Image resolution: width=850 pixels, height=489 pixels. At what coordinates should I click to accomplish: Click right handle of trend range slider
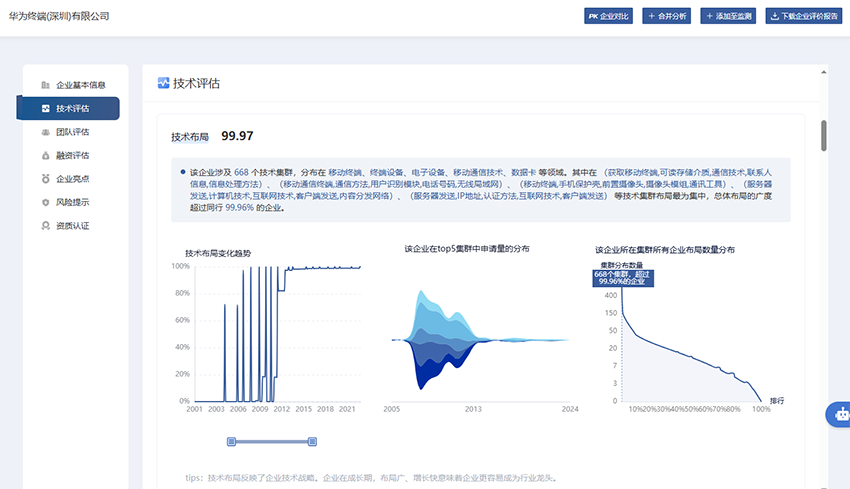pyautogui.click(x=312, y=441)
